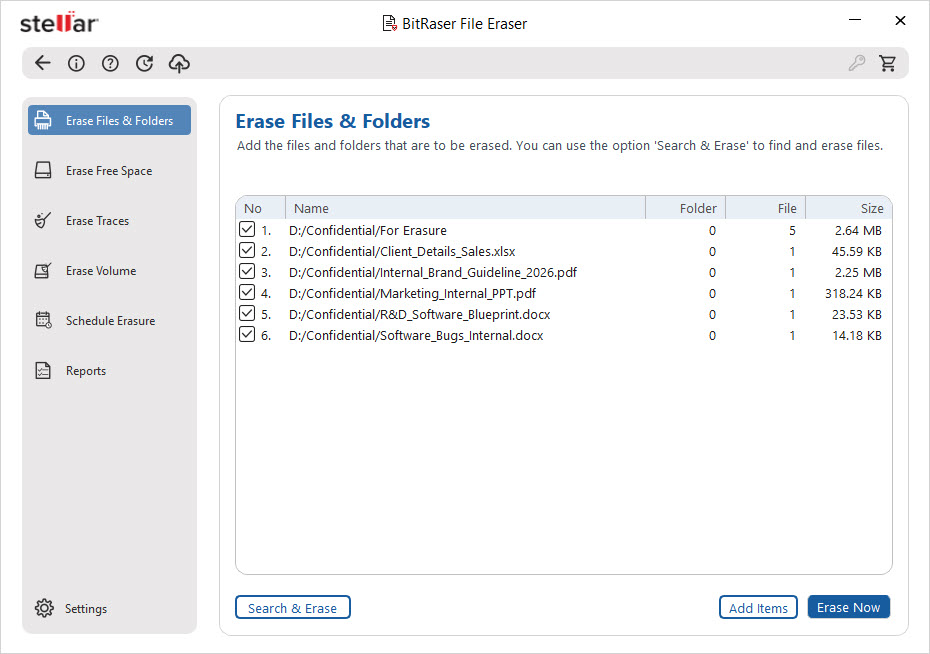Open Schedule Erasure section
Viewport: 930px width, 654px height.
(x=110, y=321)
